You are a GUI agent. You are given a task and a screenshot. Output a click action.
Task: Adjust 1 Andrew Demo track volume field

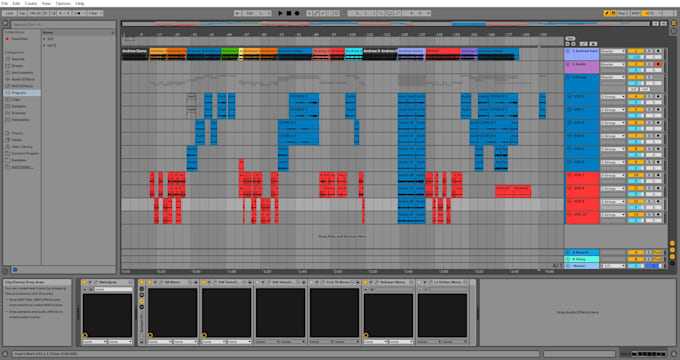636,57
